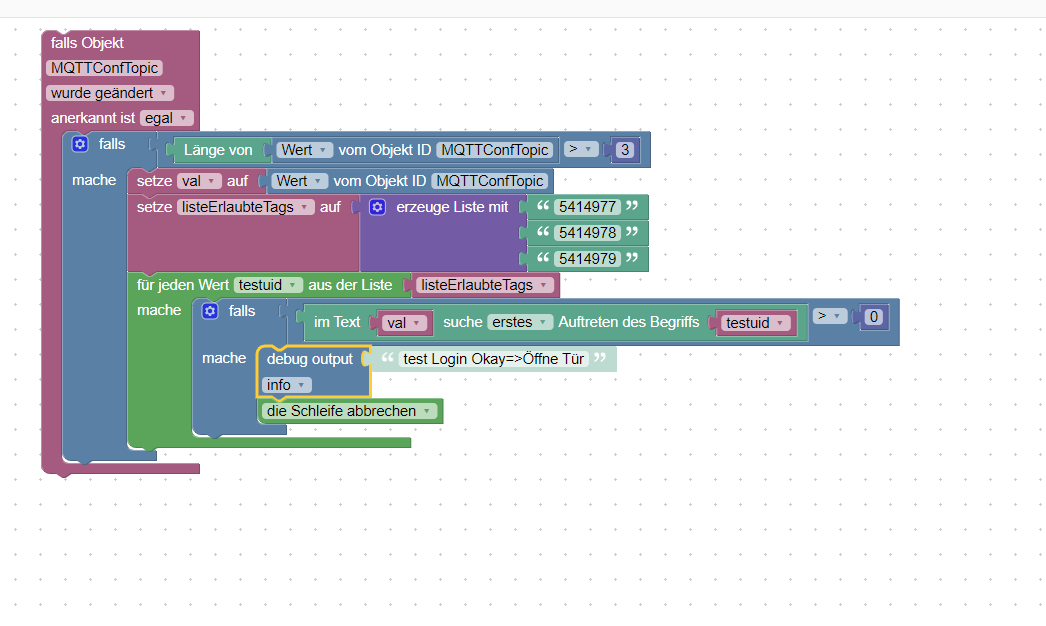Open listeErlaubteTags dropdown in setze block

[245, 207]
